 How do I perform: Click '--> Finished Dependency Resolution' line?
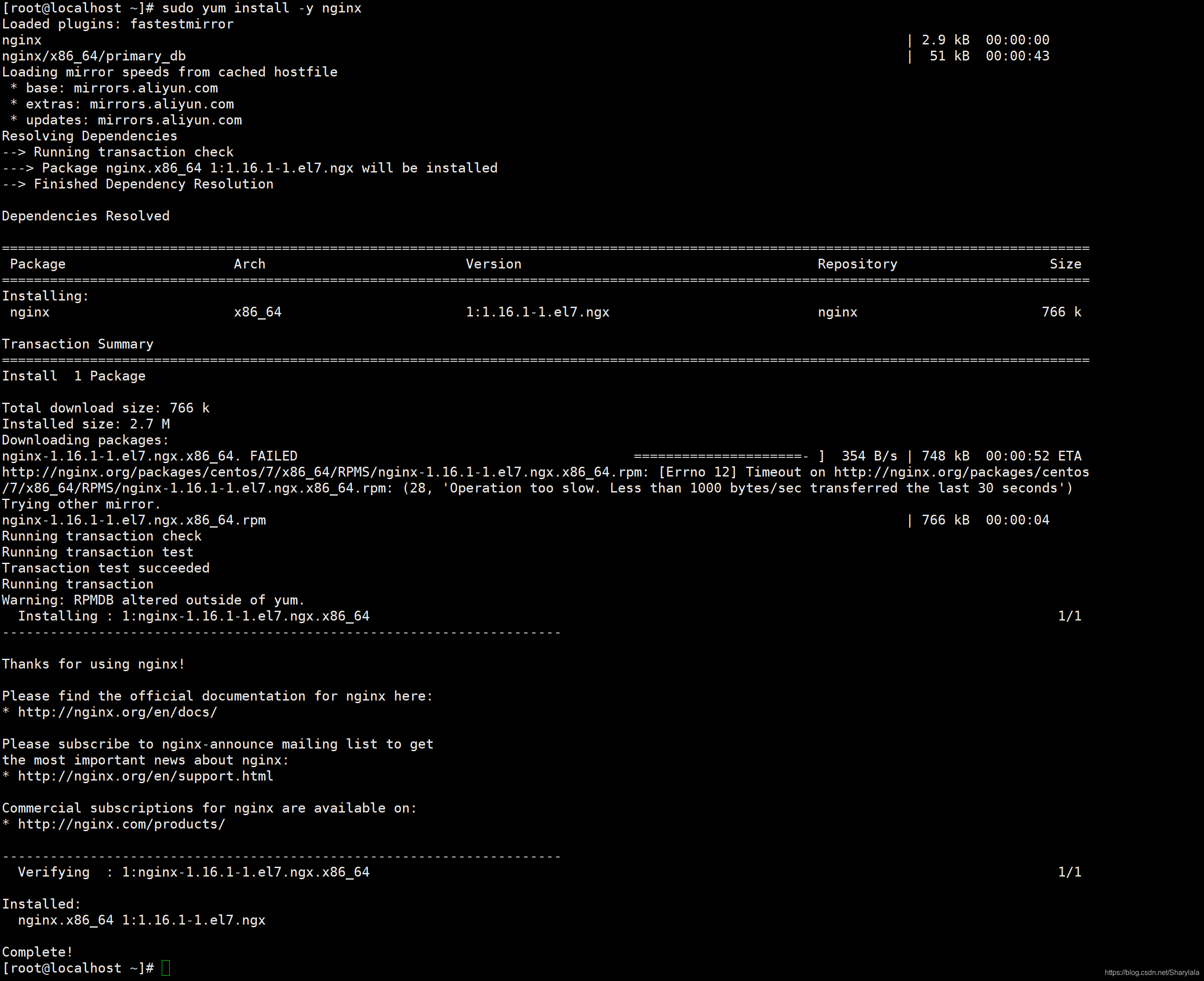click(x=137, y=184)
